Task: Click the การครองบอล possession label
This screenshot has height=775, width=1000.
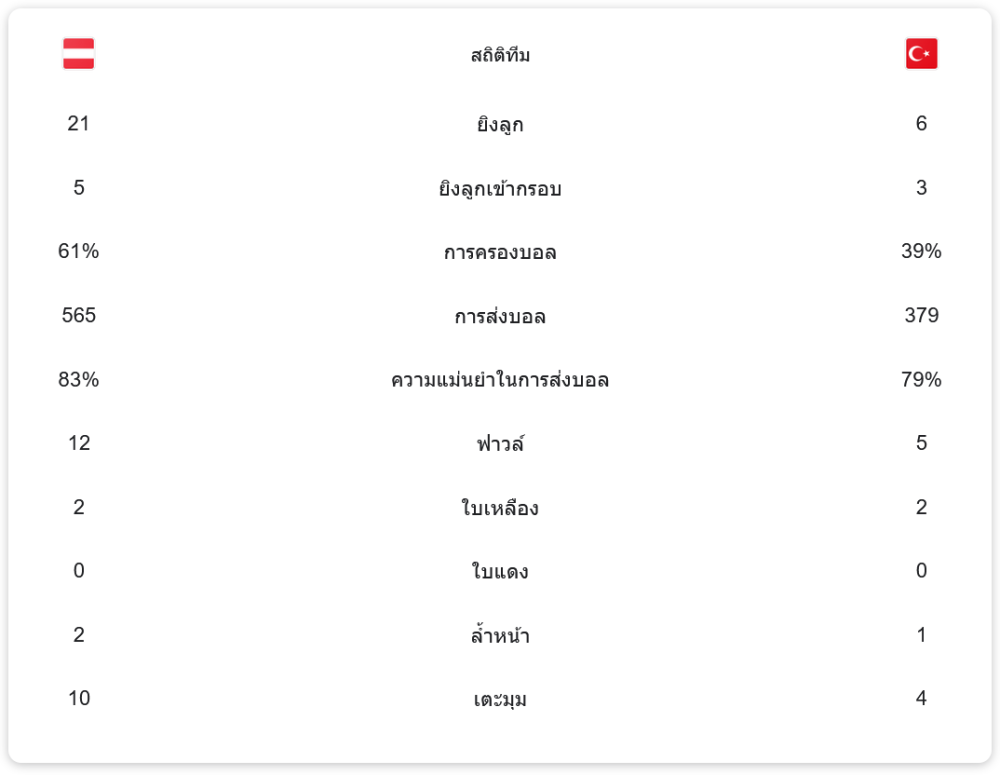Action: tap(500, 252)
